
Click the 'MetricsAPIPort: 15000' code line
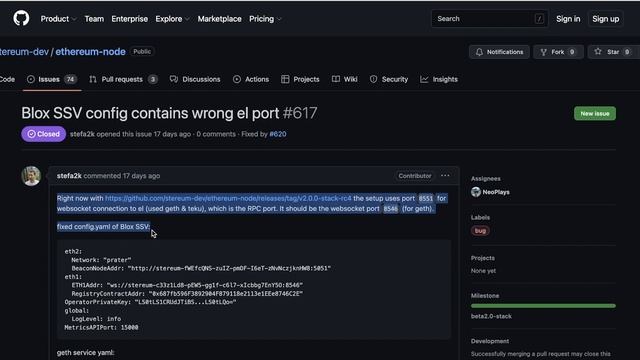pyautogui.click(x=101, y=327)
